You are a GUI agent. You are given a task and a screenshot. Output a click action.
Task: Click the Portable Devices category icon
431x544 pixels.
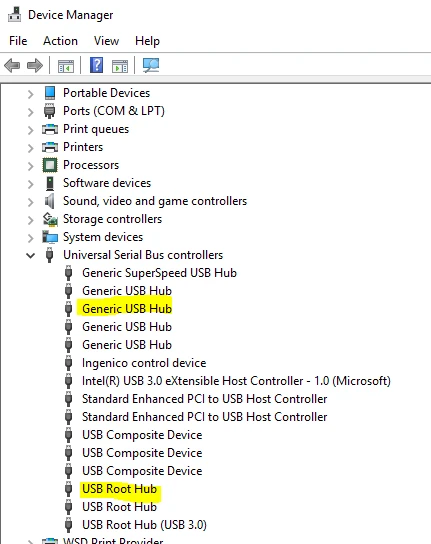(x=50, y=93)
